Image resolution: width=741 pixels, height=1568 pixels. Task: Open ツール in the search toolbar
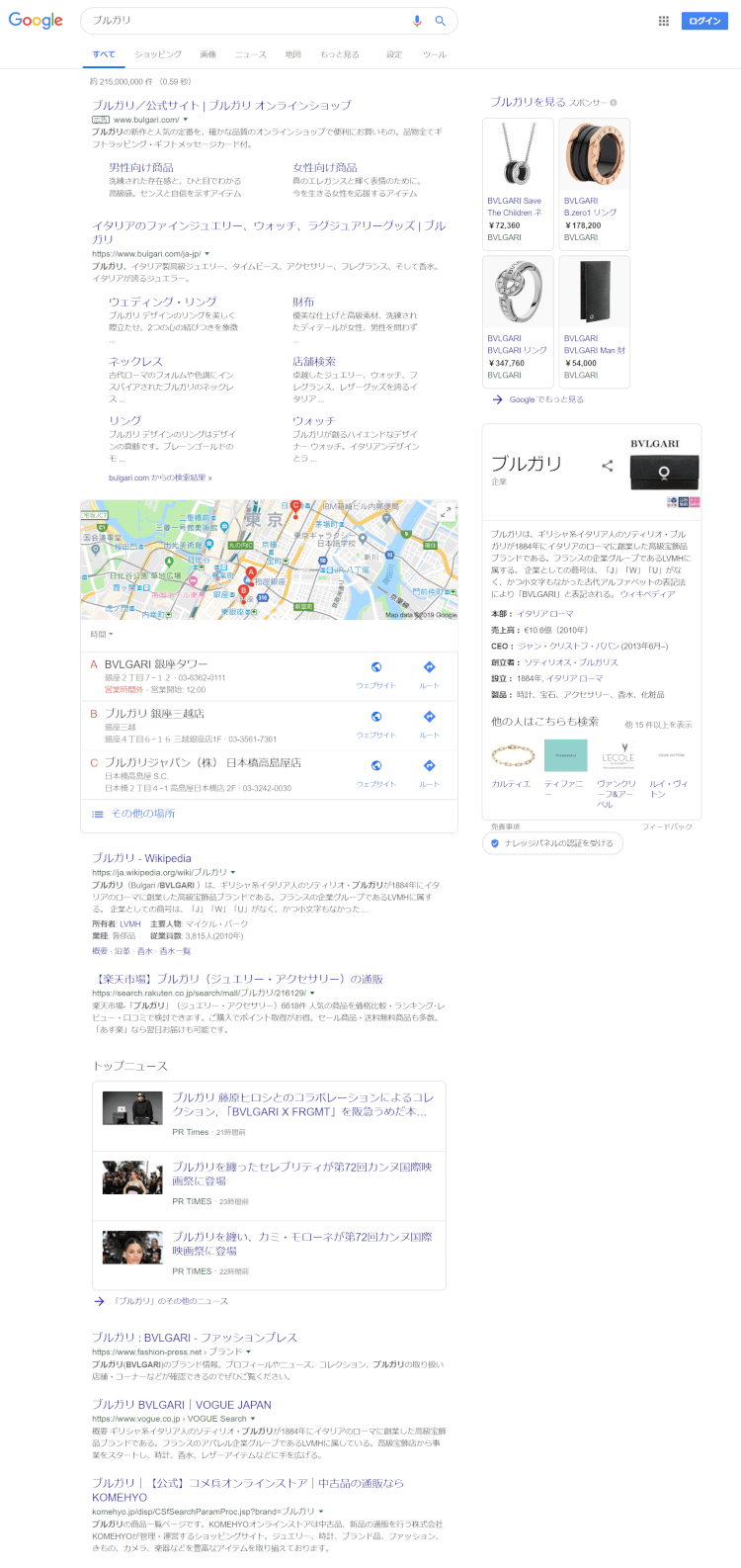[x=435, y=54]
